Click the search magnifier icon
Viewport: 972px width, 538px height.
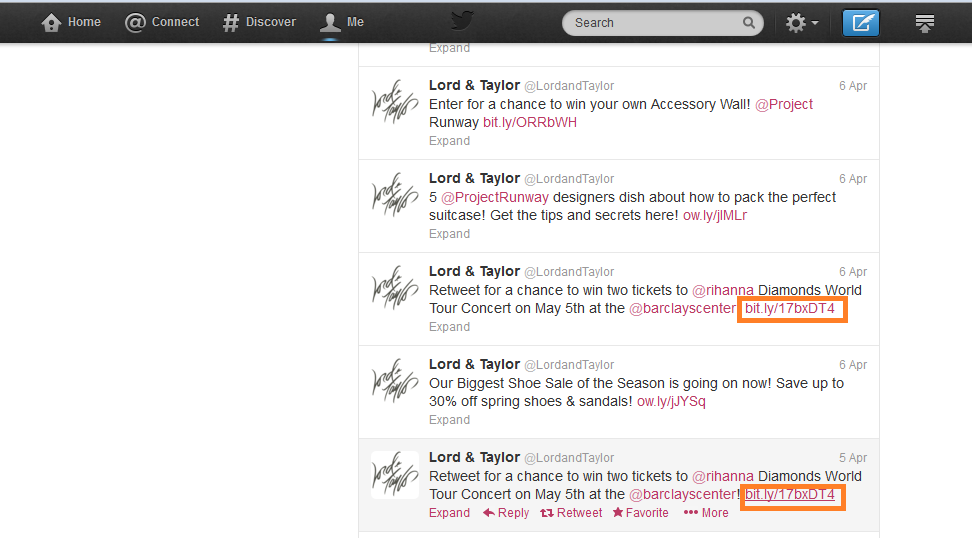pos(749,22)
